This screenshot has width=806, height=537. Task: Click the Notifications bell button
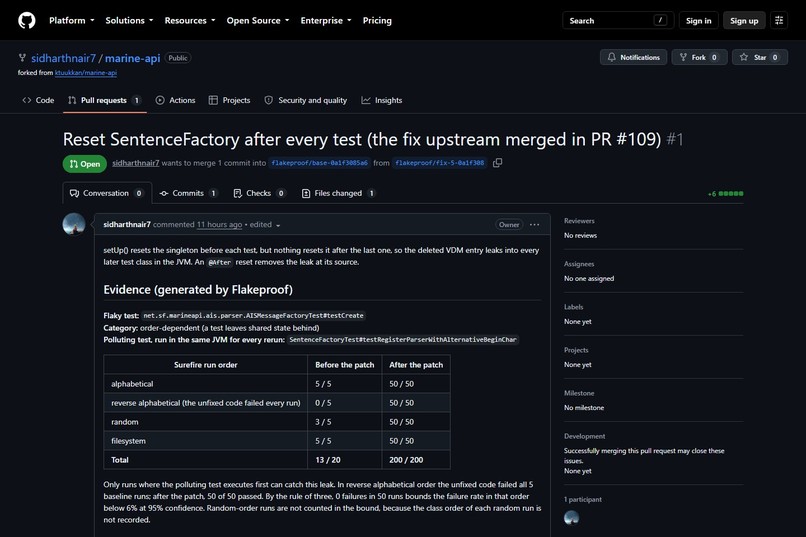[633, 57]
